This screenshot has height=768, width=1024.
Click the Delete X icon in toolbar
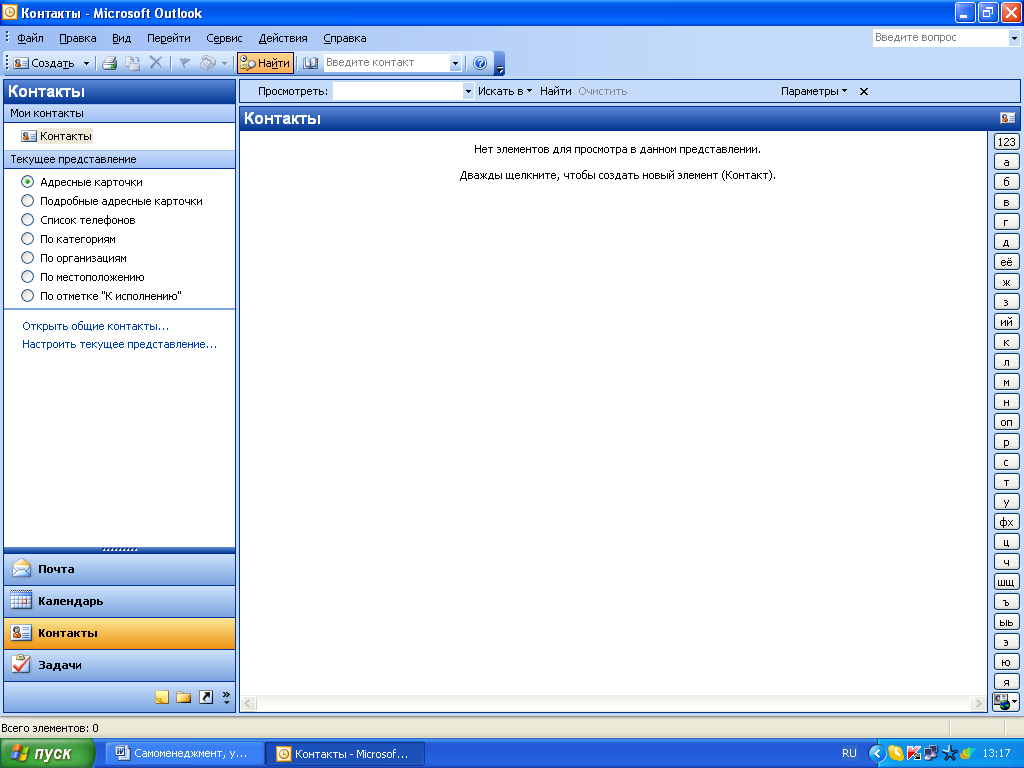tap(155, 63)
